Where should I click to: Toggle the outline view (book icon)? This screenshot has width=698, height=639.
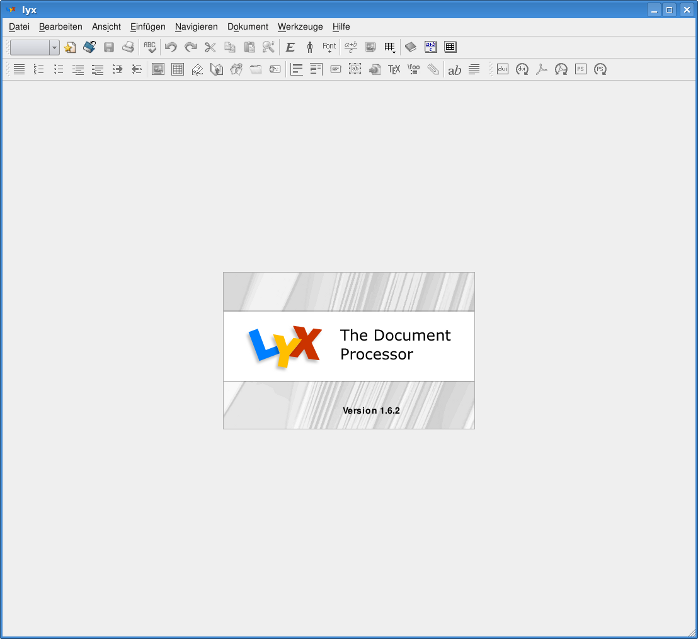pos(411,47)
